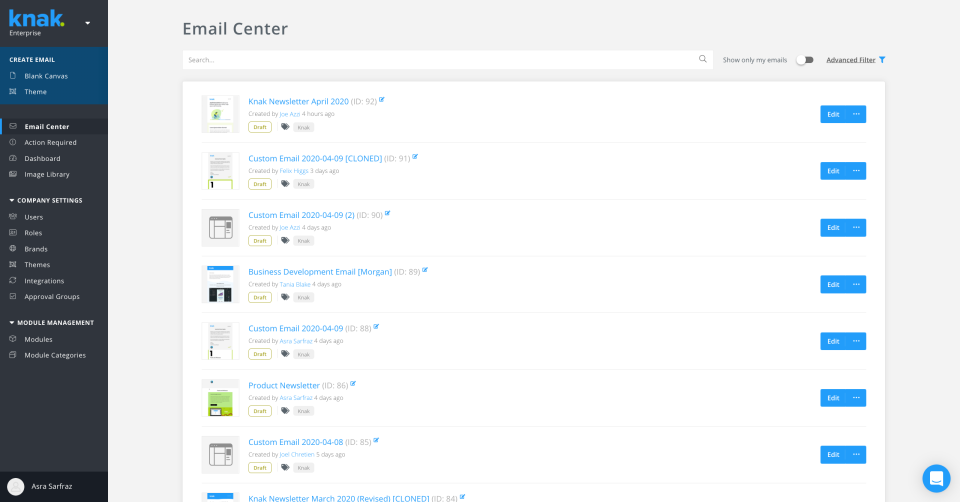Image resolution: width=960 pixels, height=502 pixels.
Task: Rename Business Development Email via pencil icon
Action: 425,270
